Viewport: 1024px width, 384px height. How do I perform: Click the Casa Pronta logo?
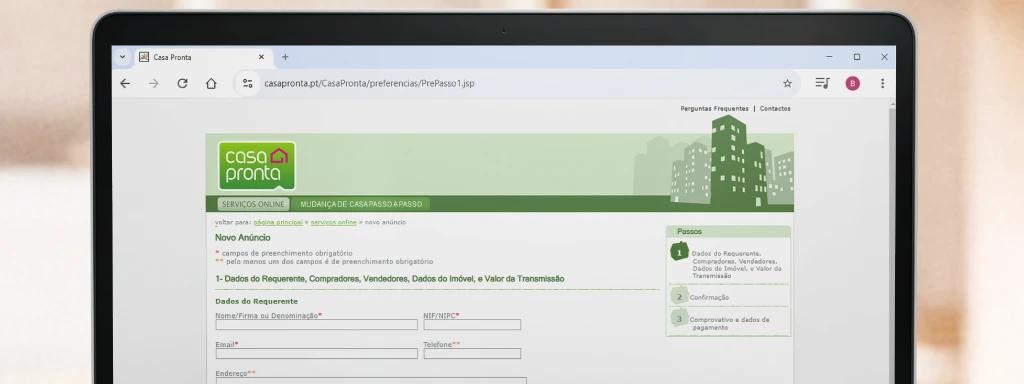click(257, 165)
